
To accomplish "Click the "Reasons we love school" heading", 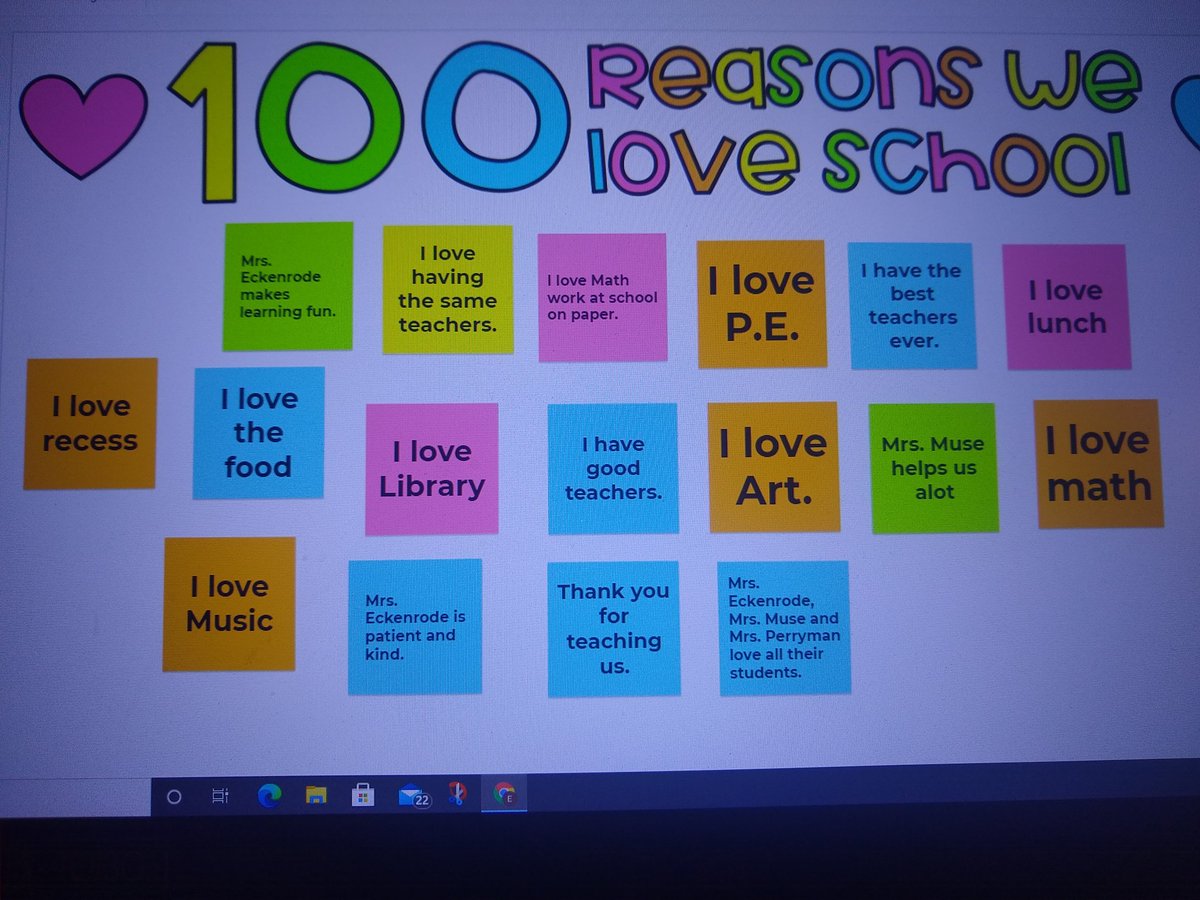I will [x=865, y=117].
